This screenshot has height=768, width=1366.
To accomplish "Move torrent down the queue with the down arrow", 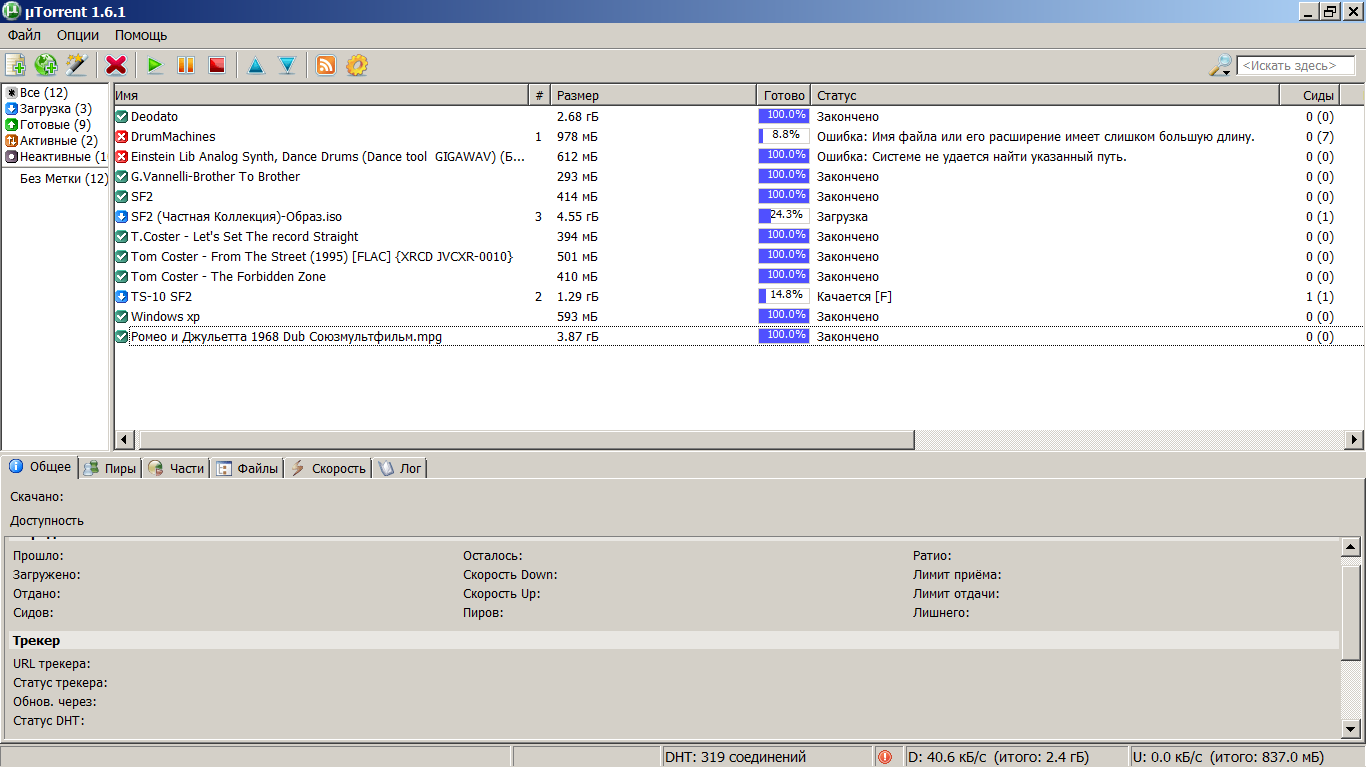I will (x=287, y=65).
